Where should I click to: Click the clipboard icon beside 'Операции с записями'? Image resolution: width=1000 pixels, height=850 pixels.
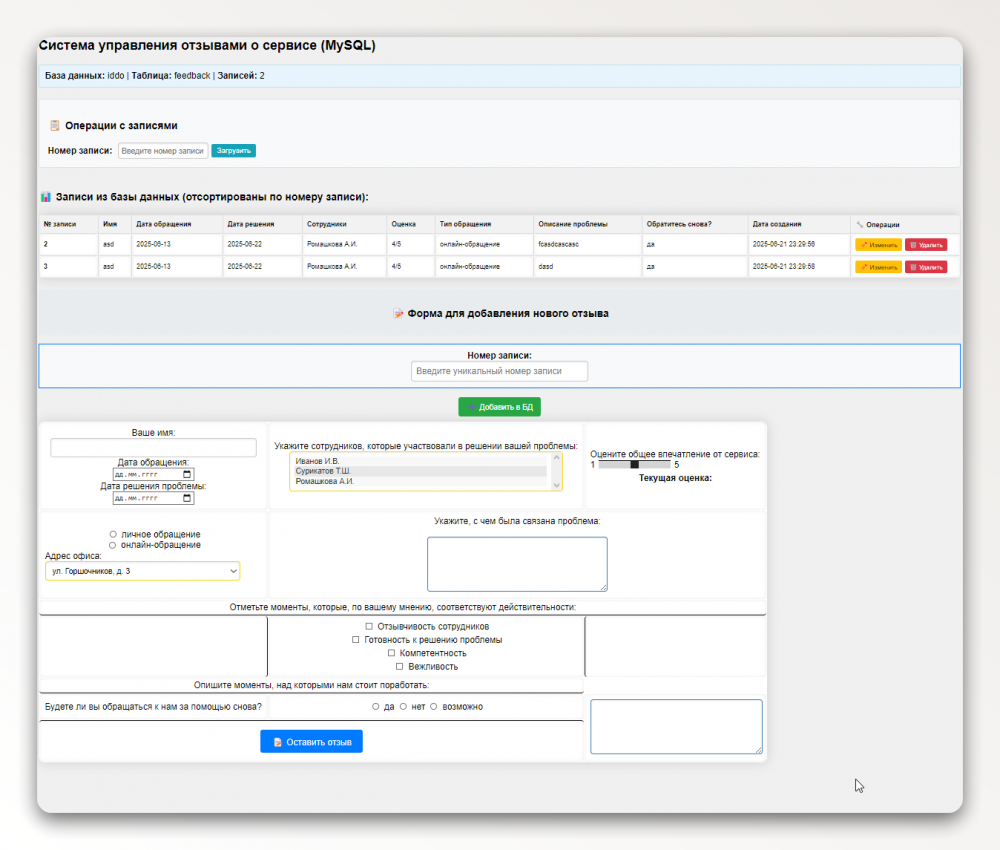(x=54, y=126)
